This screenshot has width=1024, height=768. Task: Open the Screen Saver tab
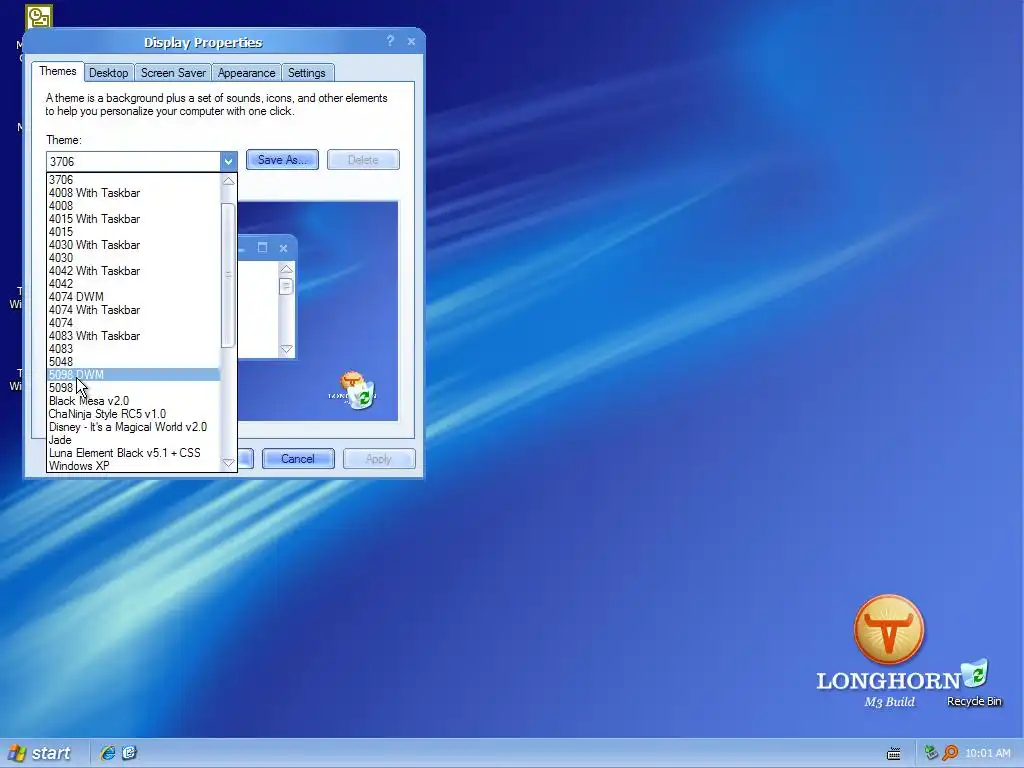pos(173,72)
